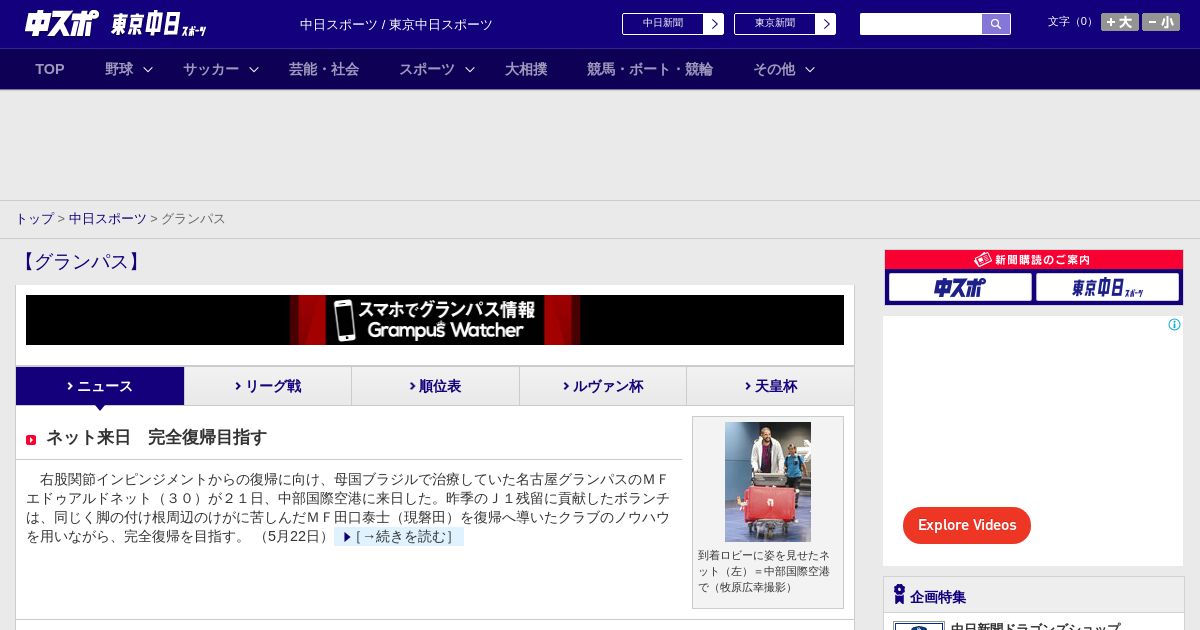Click the red bullet icon beside the headline
Screen dimensions: 1200x630
click(31, 440)
